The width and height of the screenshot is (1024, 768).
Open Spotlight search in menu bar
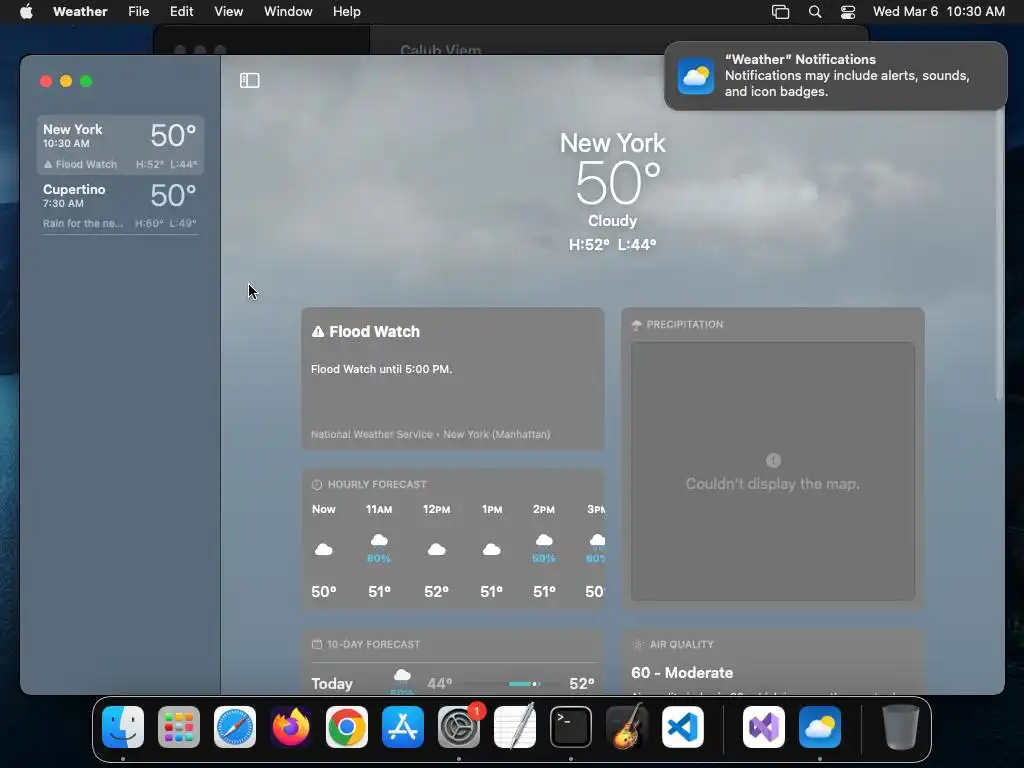(815, 12)
